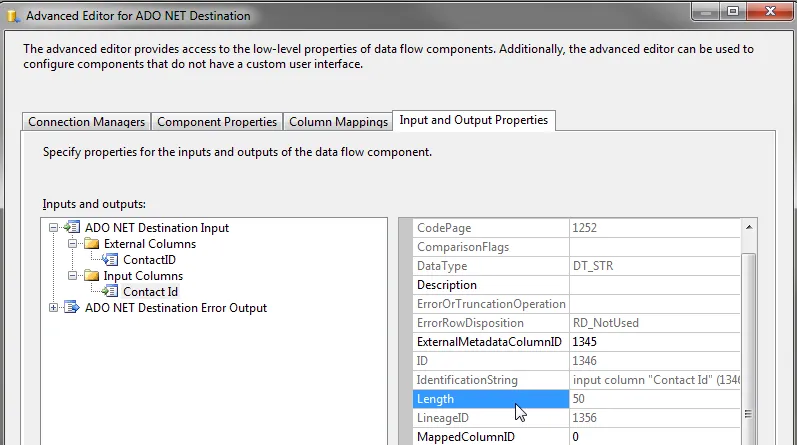Click the Input Columns folder icon
Screen dimensions: 797x445
pos(91,276)
